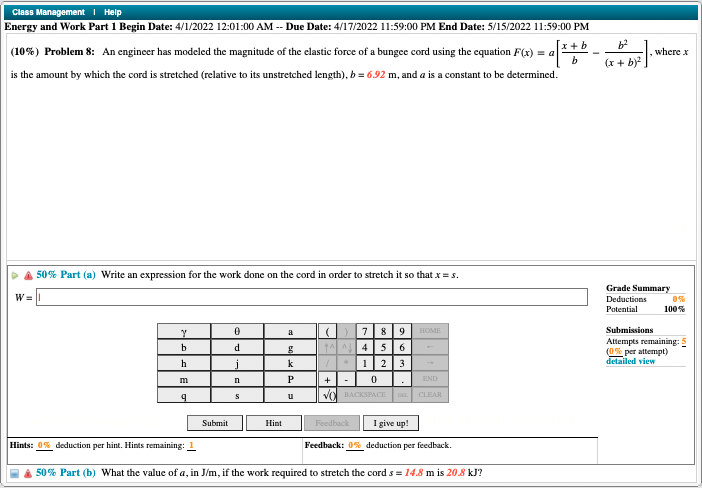Click the attempts remaining number 5
This screenshot has height=488, width=702.
684,342
